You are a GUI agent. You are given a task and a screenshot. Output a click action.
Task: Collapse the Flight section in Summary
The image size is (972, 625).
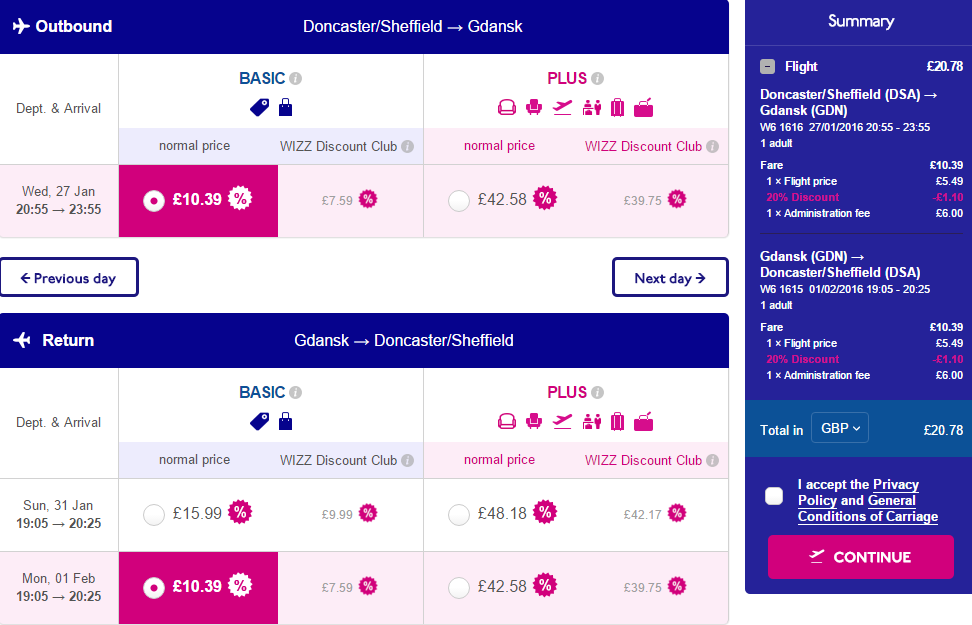[767, 67]
